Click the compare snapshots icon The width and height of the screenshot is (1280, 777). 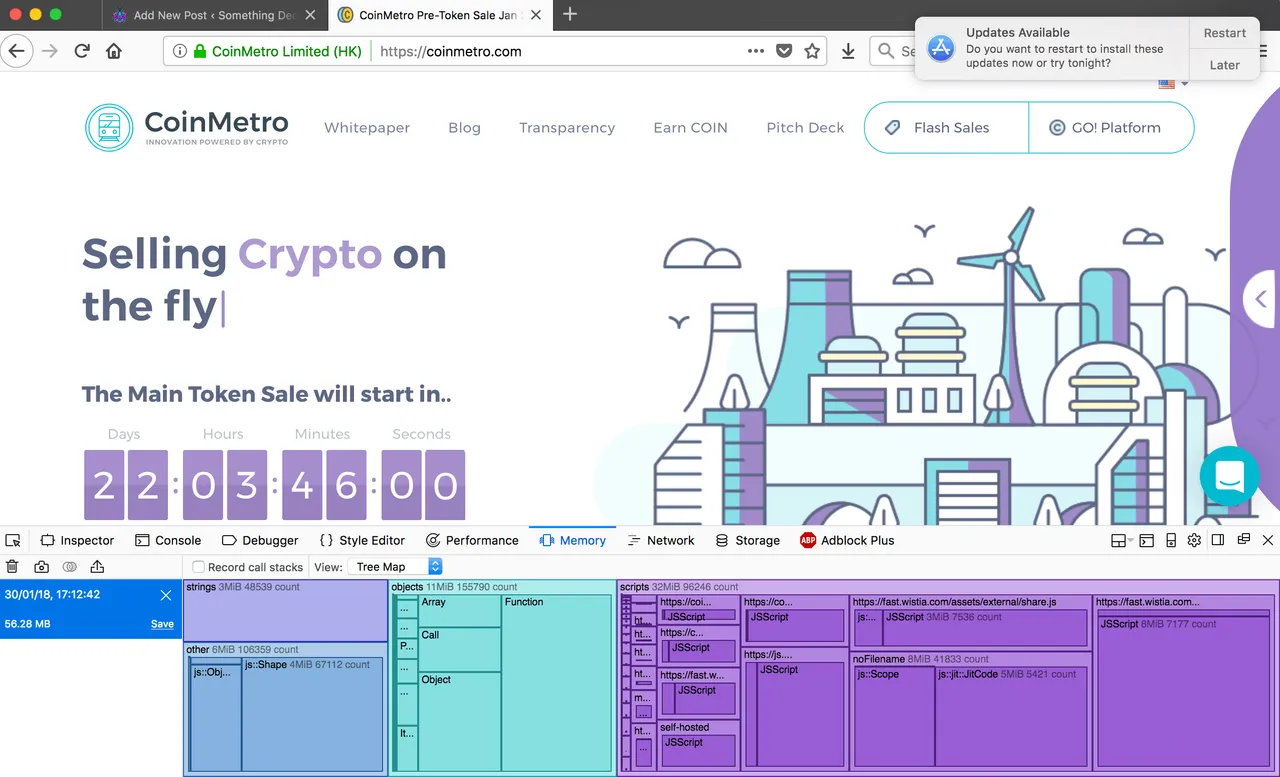click(69, 567)
